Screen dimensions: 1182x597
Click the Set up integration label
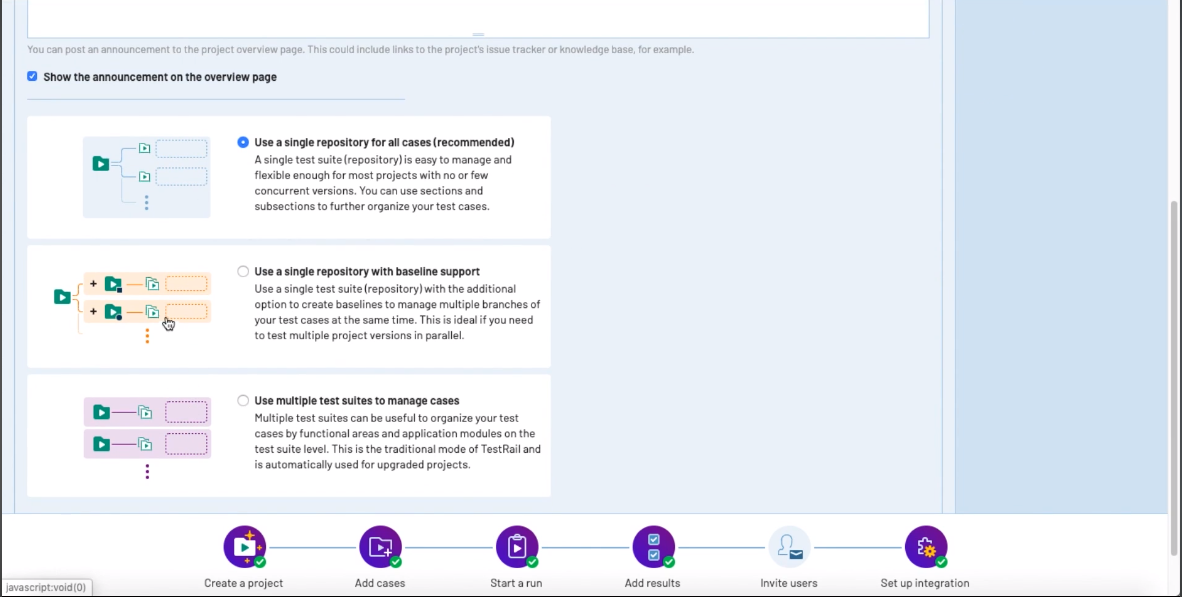925,583
